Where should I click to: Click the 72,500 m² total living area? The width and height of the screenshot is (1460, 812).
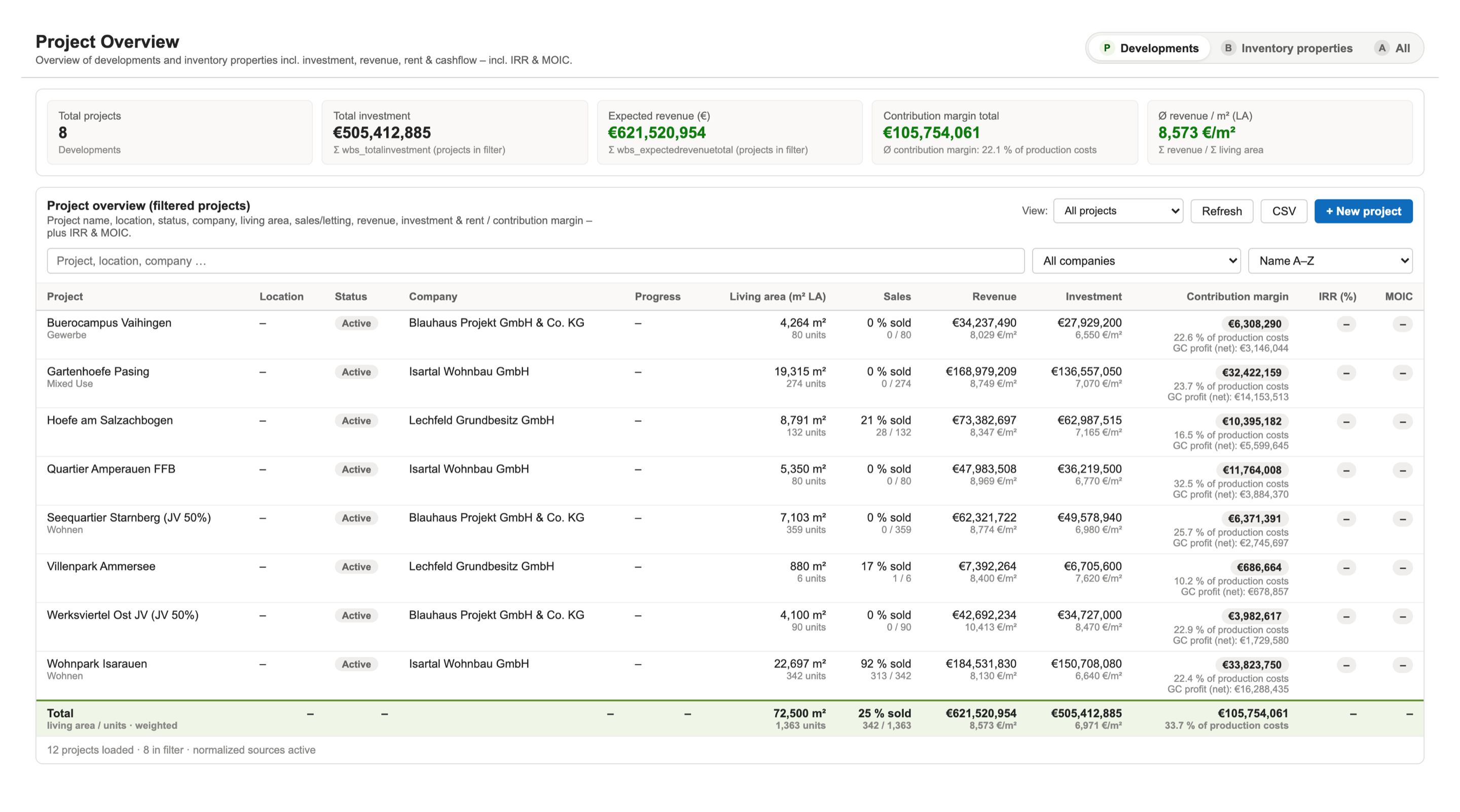[x=799, y=713]
